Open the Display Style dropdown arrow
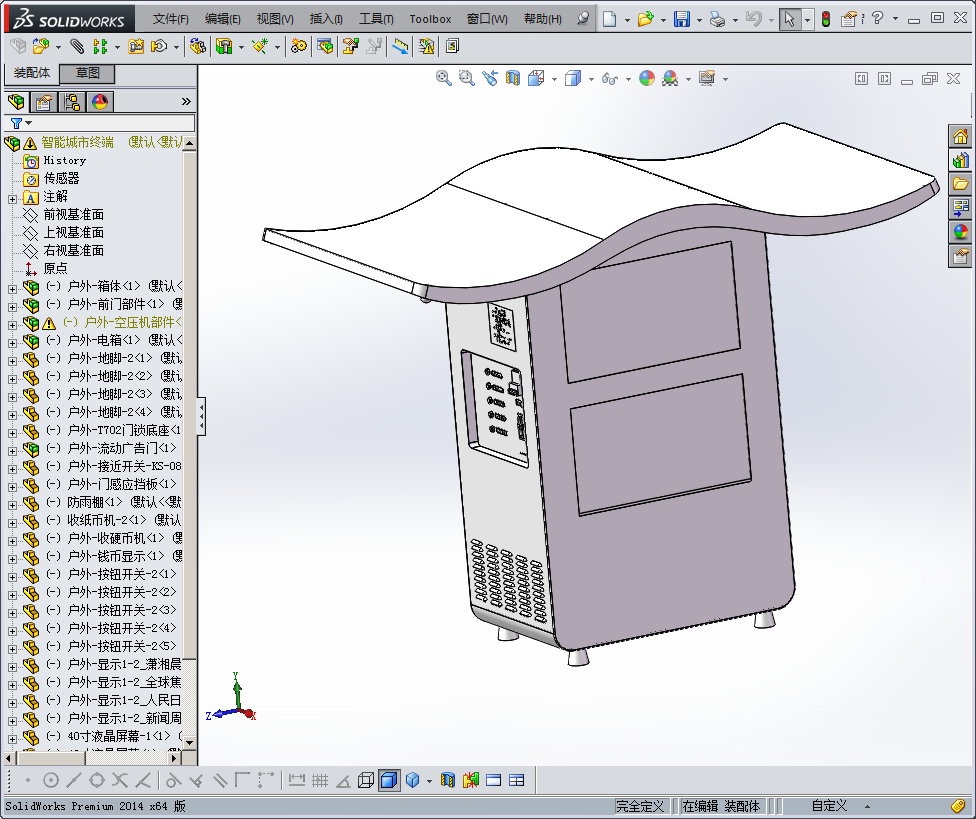 591,79
